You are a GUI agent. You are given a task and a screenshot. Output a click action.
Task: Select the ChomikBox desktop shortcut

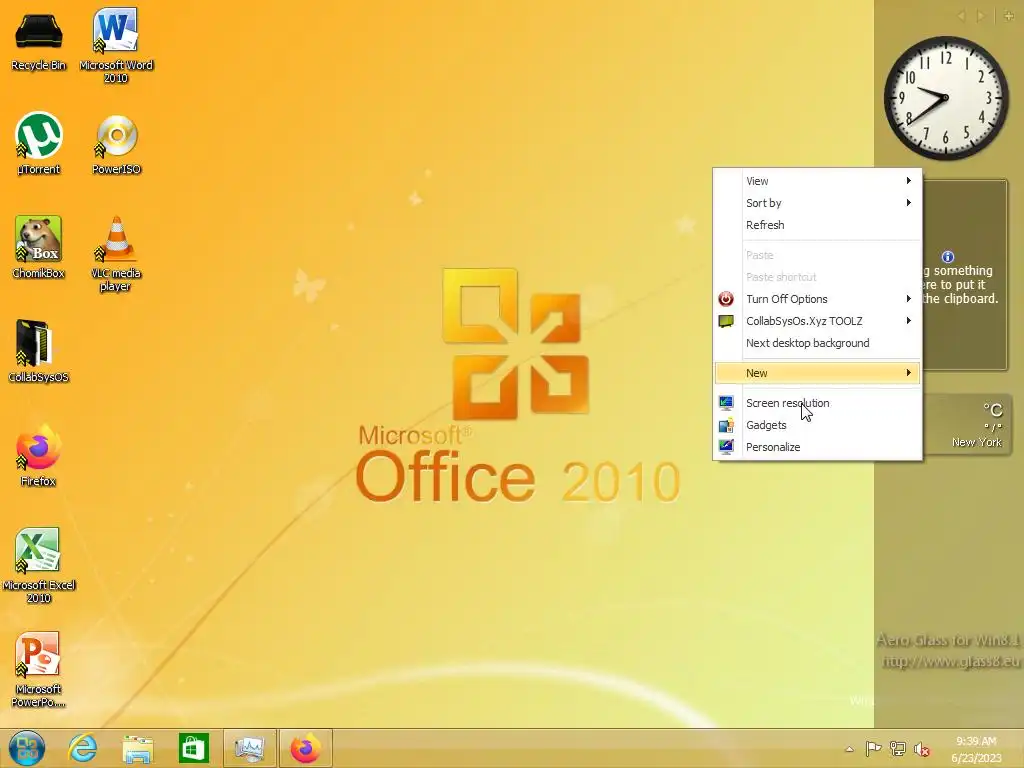pyautogui.click(x=39, y=247)
